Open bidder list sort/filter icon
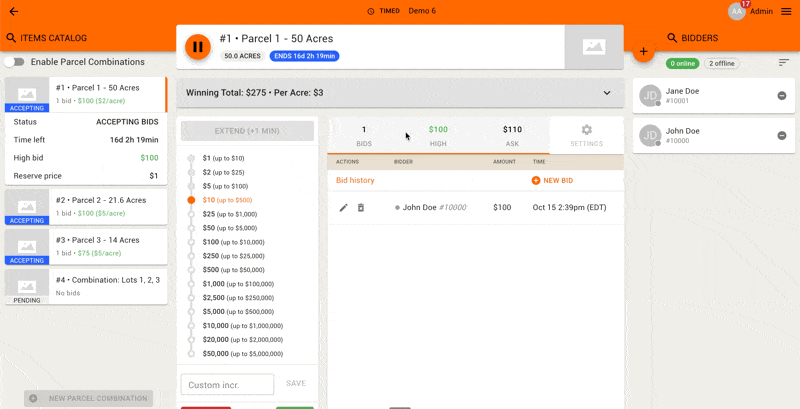The width and height of the screenshot is (800, 409). [783, 63]
